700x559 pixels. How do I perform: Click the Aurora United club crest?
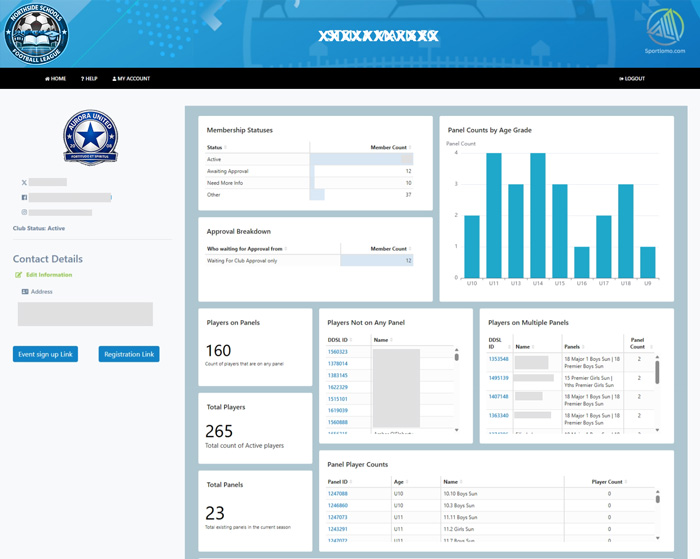tap(90, 137)
